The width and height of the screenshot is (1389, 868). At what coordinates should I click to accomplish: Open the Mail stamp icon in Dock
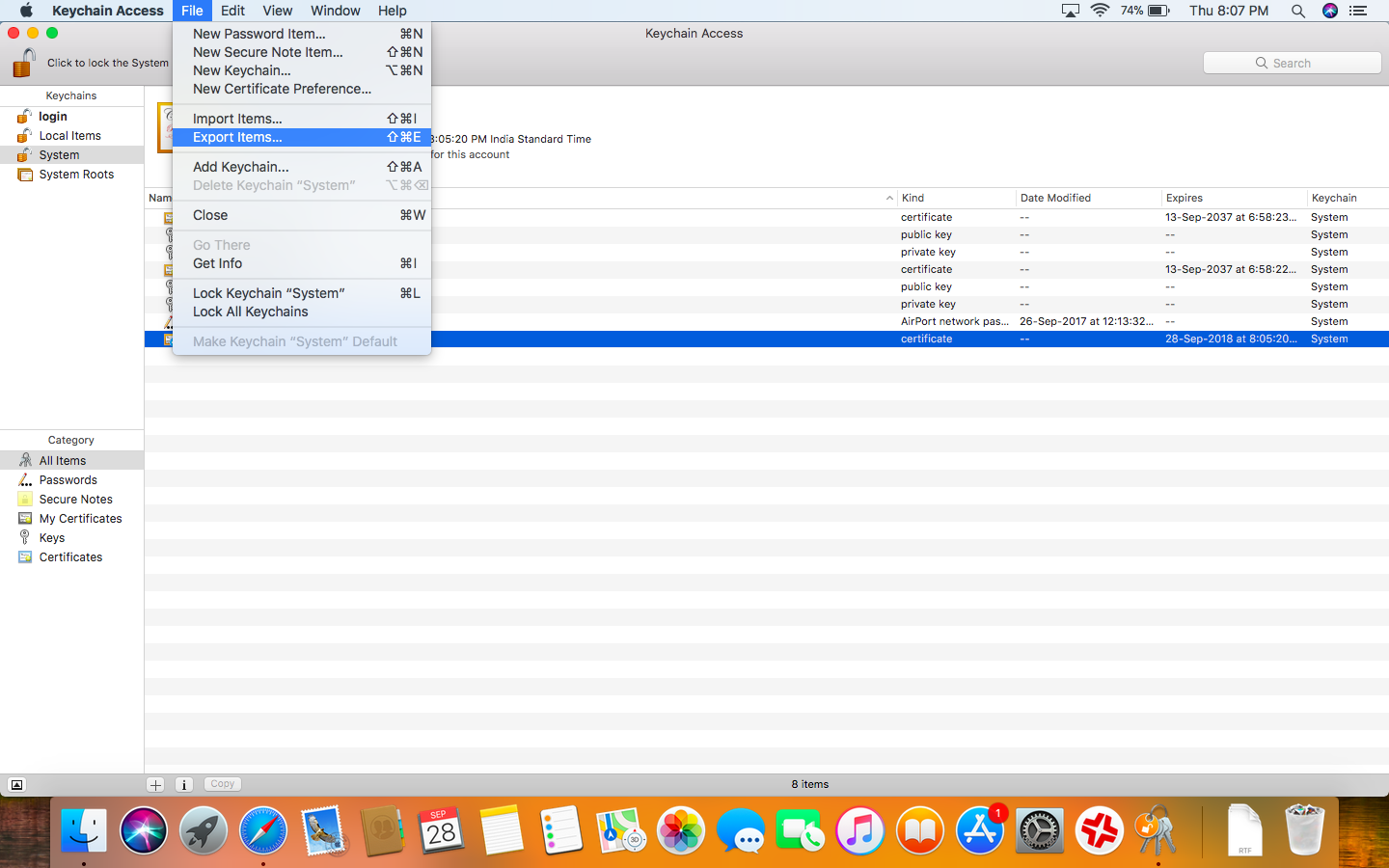coord(323,830)
